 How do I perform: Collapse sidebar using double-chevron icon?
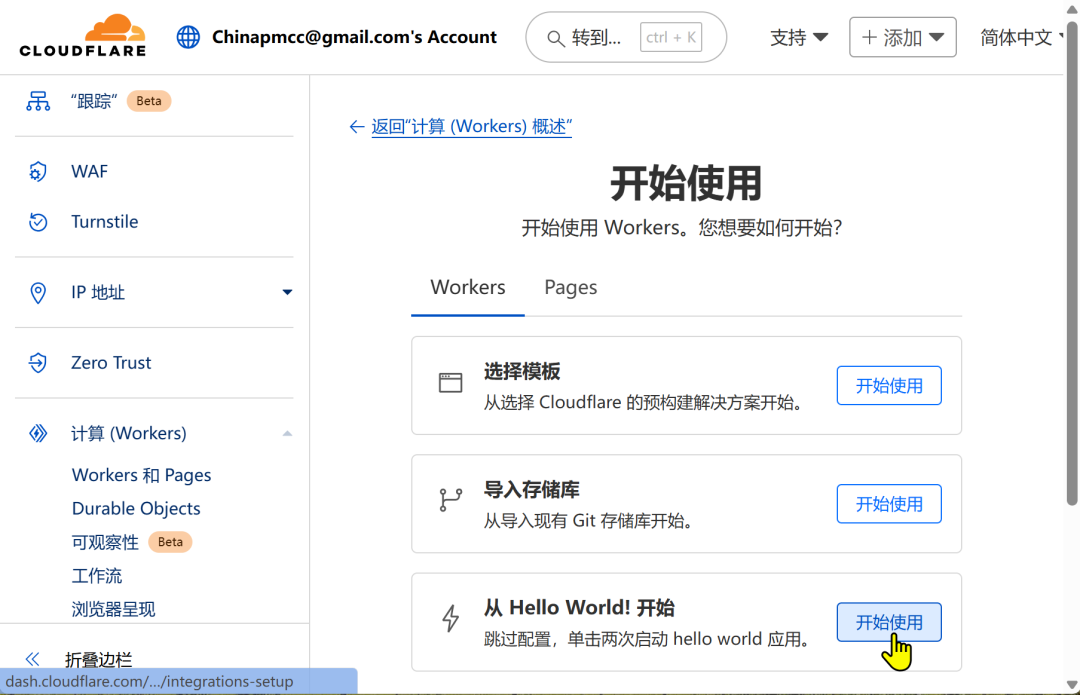pos(32,659)
